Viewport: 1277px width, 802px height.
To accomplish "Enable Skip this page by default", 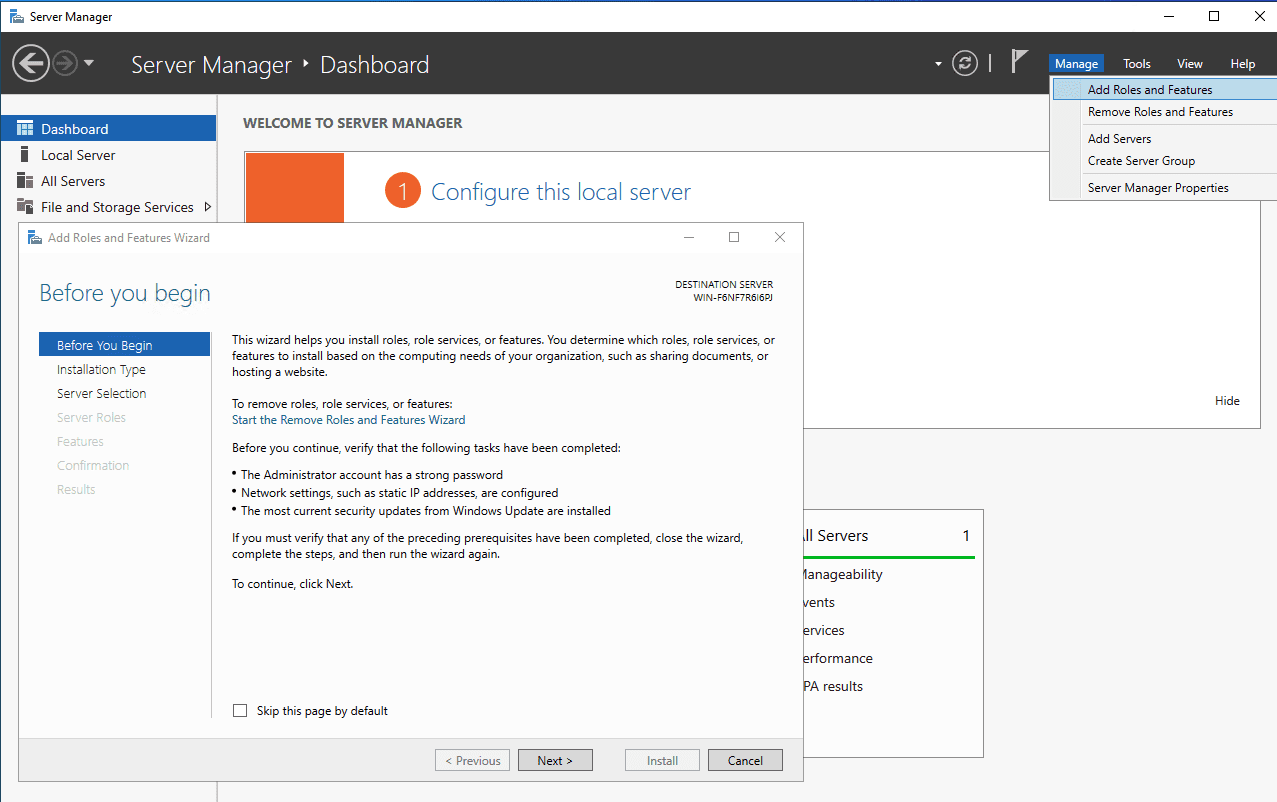I will click(240, 711).
